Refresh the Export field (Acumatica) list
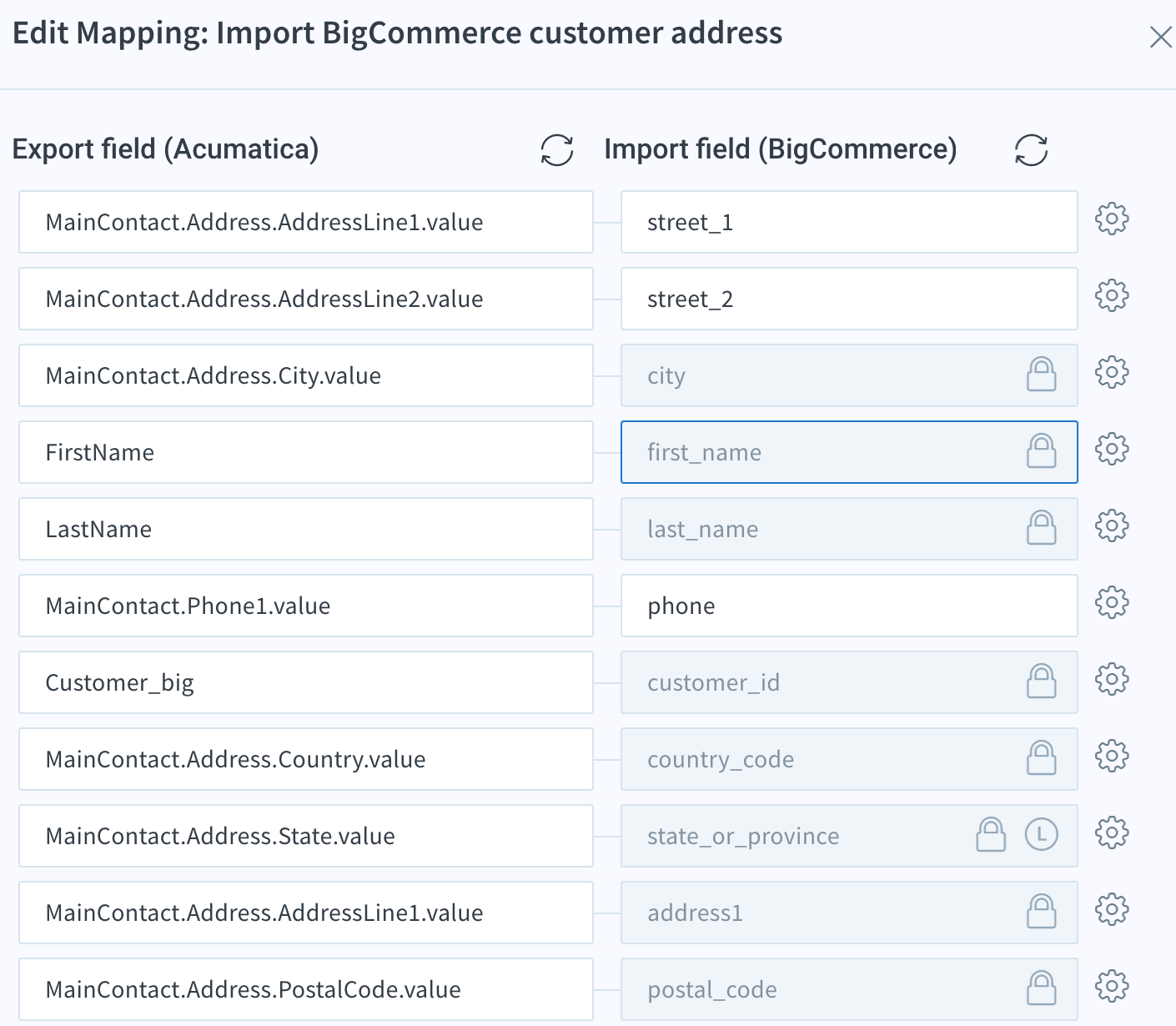 (x=557, y=150)
